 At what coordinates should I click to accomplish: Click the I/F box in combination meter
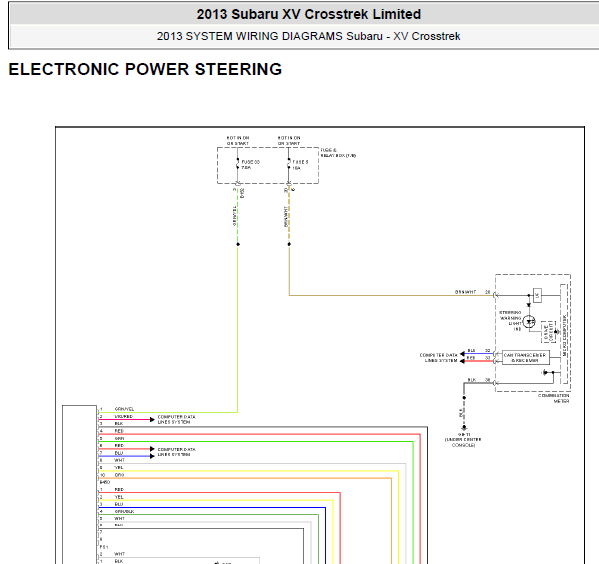[x=537, y=295]
